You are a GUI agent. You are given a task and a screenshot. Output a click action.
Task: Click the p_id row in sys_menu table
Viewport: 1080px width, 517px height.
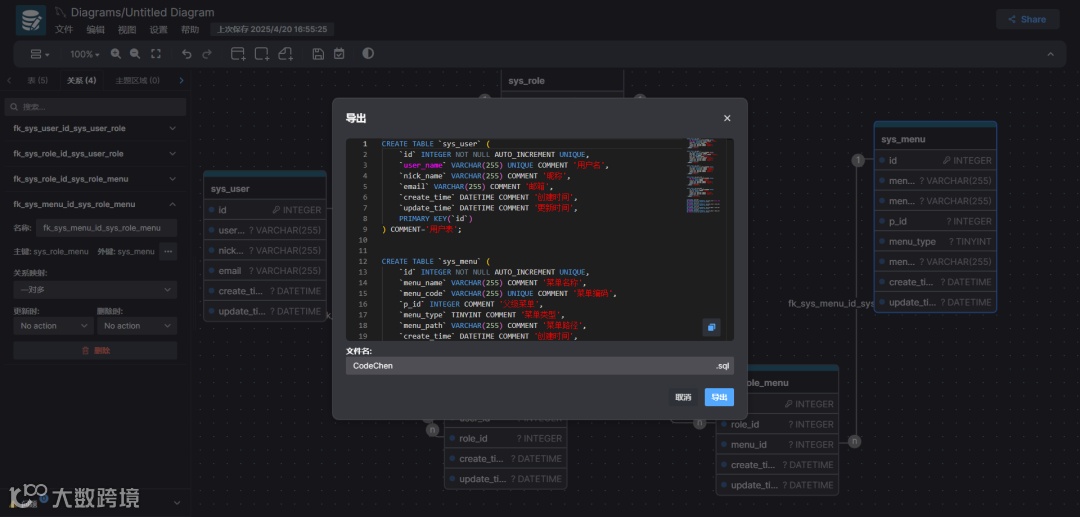tap(935, 221)
